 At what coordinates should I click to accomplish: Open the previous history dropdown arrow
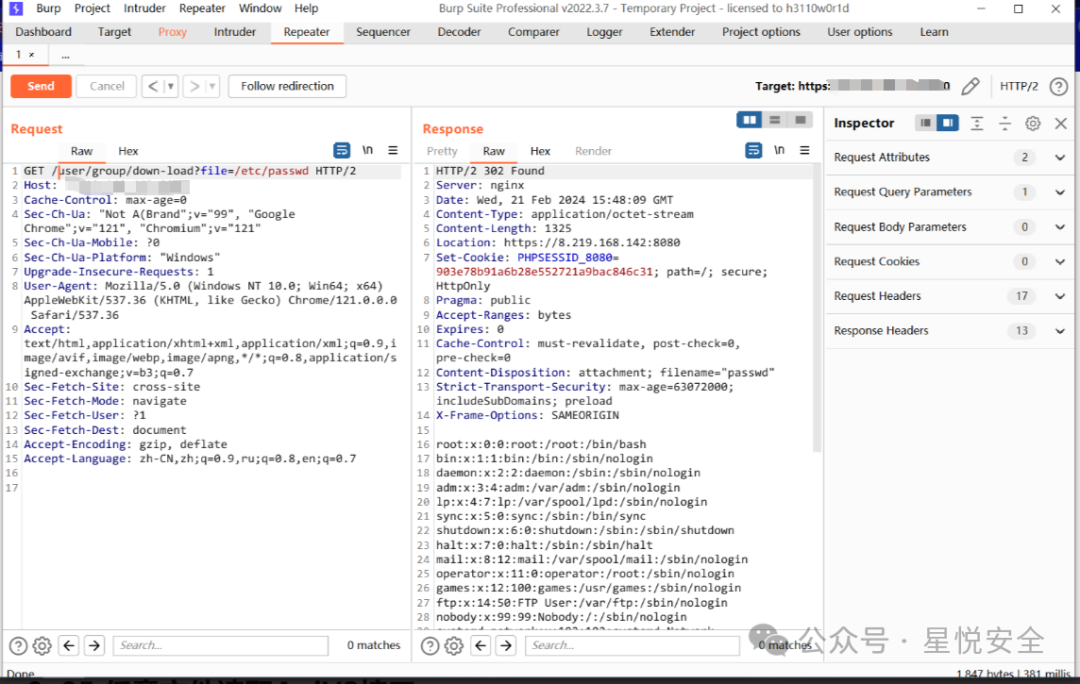pos(170,86)
